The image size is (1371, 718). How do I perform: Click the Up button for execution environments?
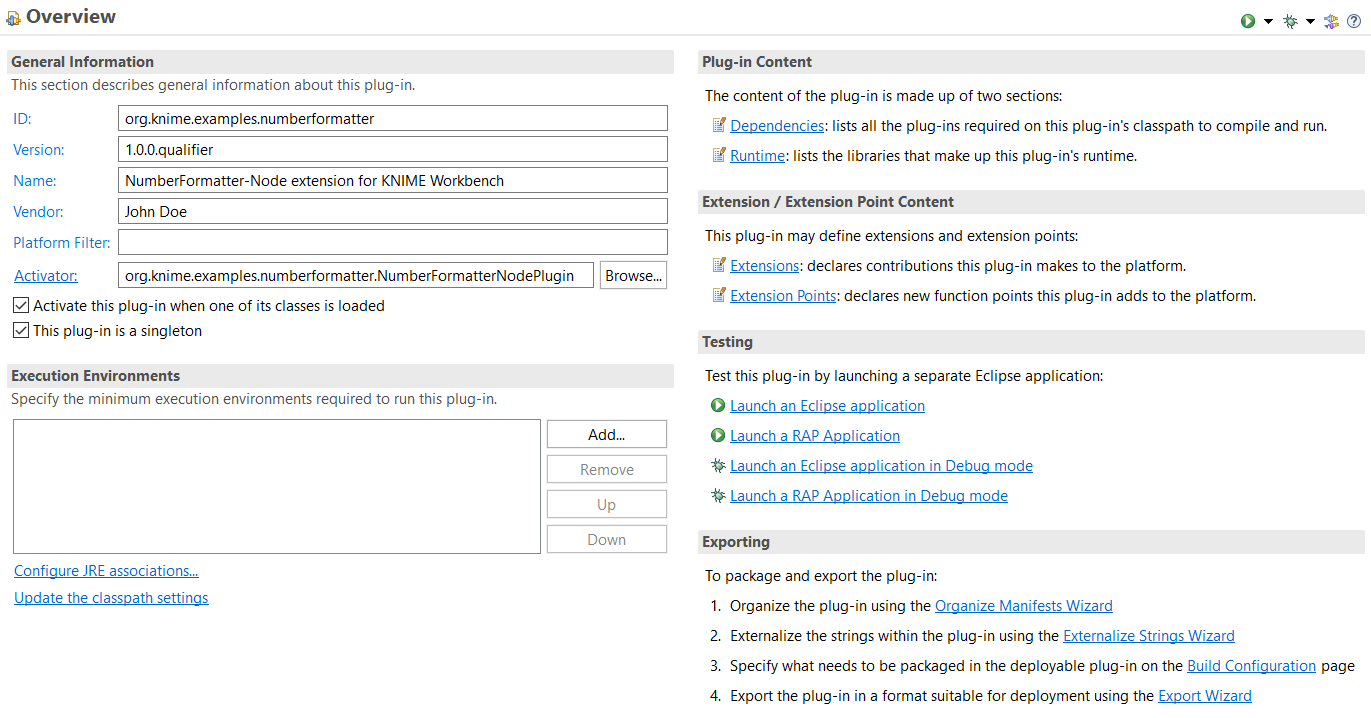(607, 504)
